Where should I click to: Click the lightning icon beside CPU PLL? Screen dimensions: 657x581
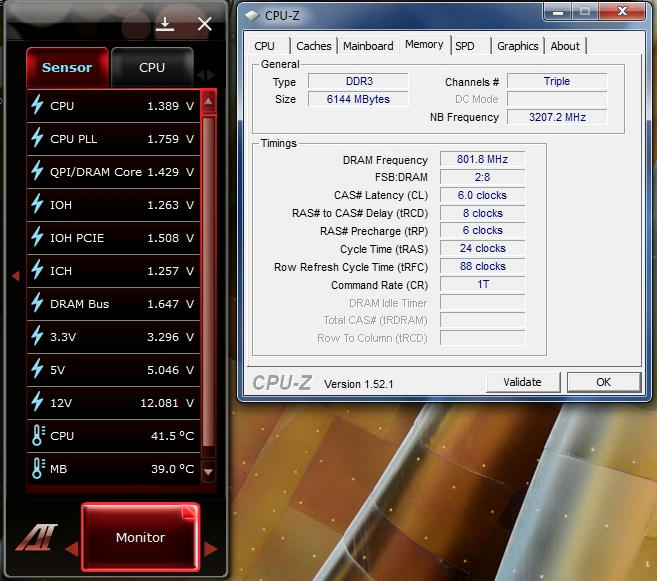coord(37,138)
